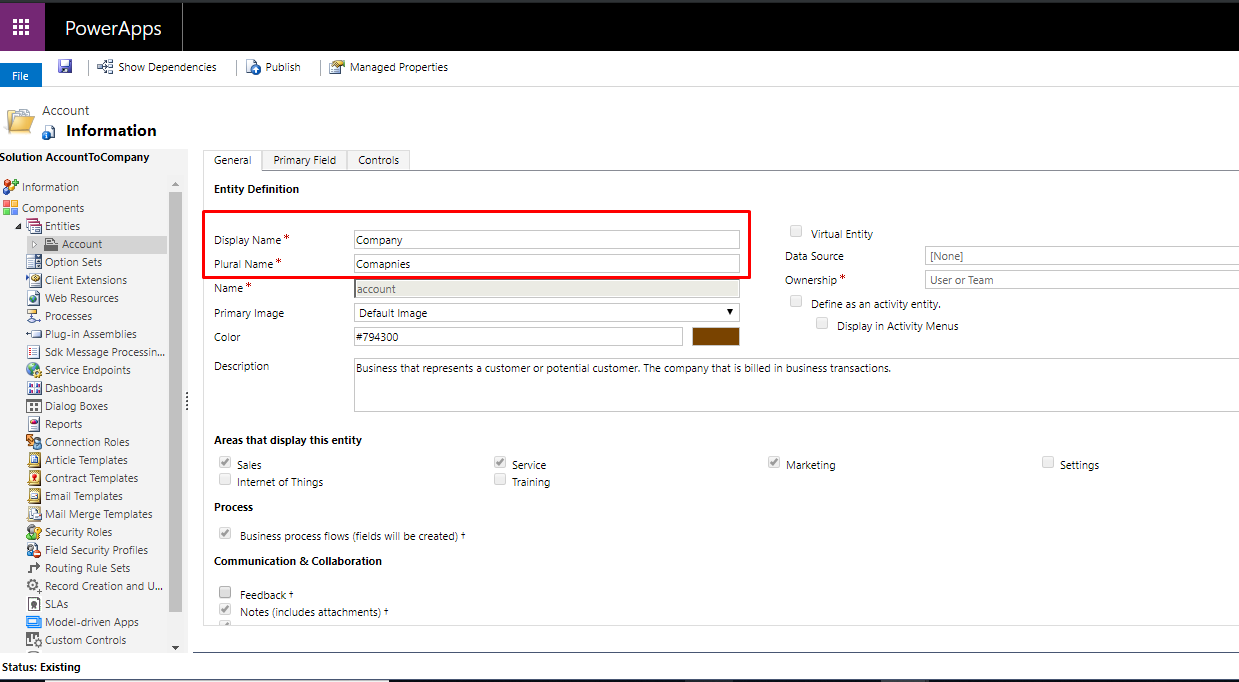Click the Managed Properties icon
This screenshot has width=1239, height=682.
tap(338, 67)
